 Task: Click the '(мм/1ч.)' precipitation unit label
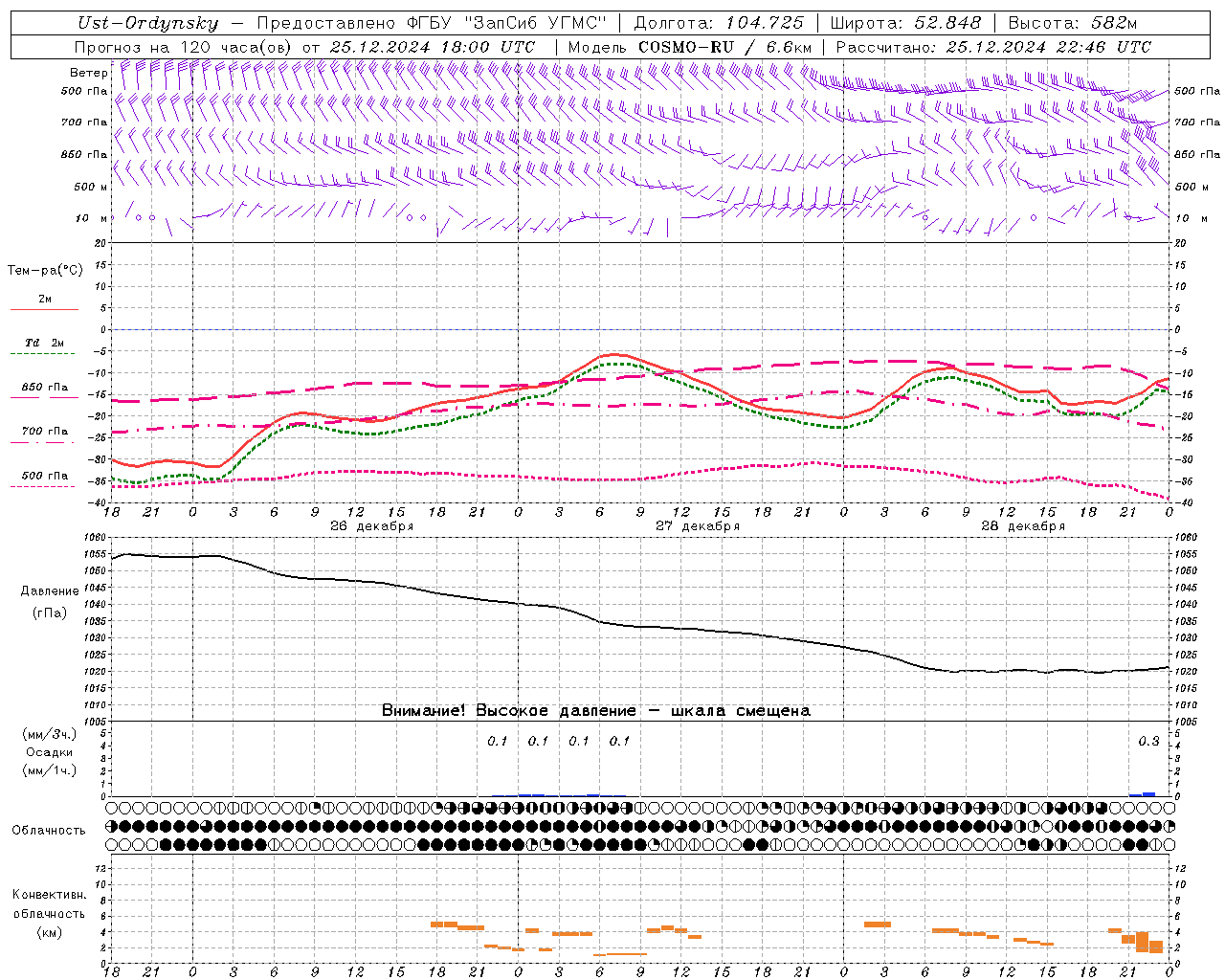49,770
